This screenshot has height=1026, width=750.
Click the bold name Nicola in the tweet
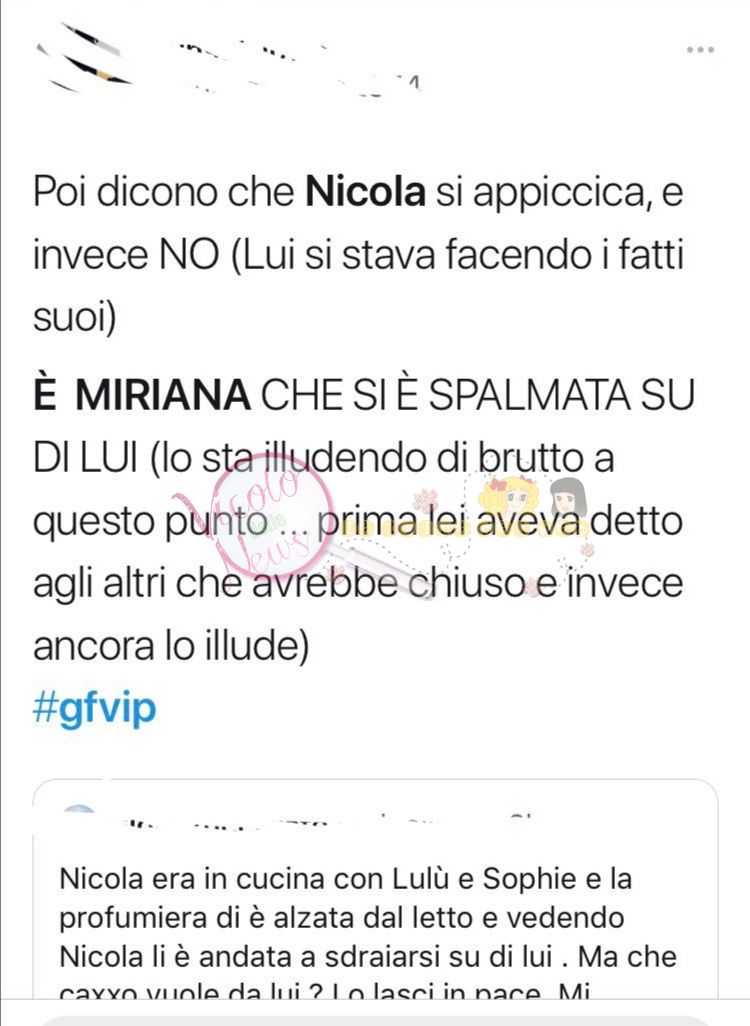pyautogui.click(x=365, y=192)
